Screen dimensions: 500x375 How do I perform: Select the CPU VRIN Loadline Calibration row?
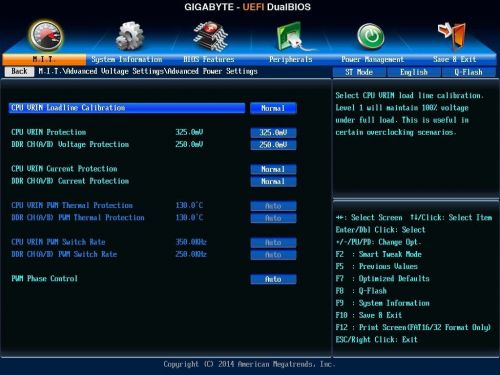[x=127, y=108]
